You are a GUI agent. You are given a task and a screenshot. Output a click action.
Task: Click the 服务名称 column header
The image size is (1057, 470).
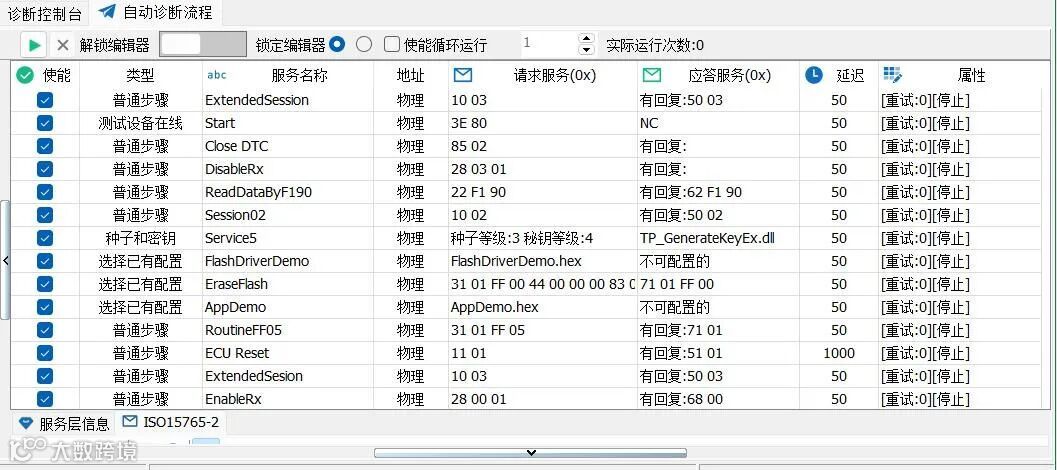pyautogui.click(x=288, y=76)
